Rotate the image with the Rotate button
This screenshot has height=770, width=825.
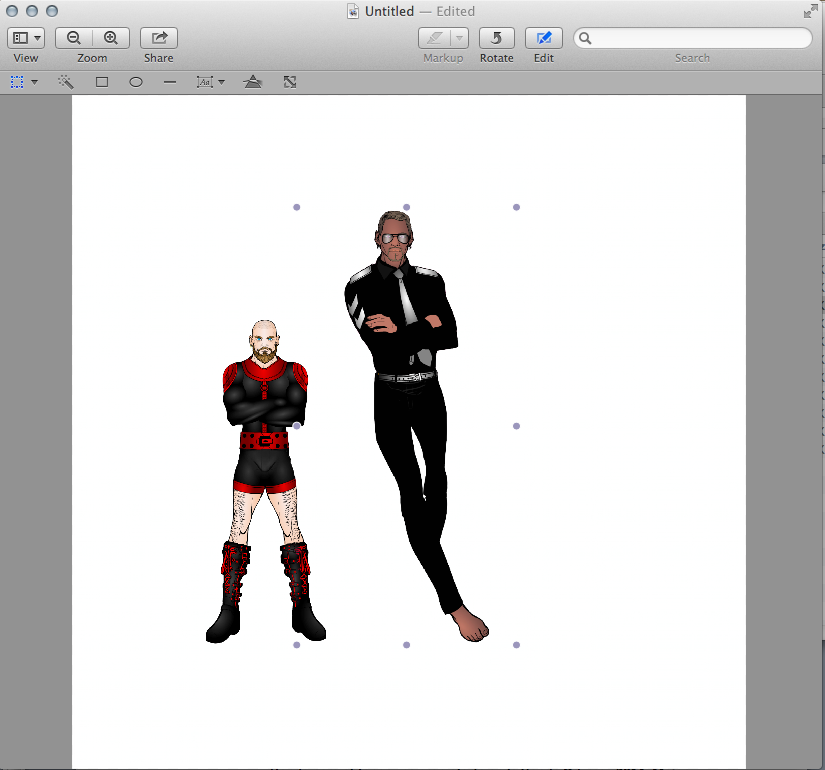point(496,38)
